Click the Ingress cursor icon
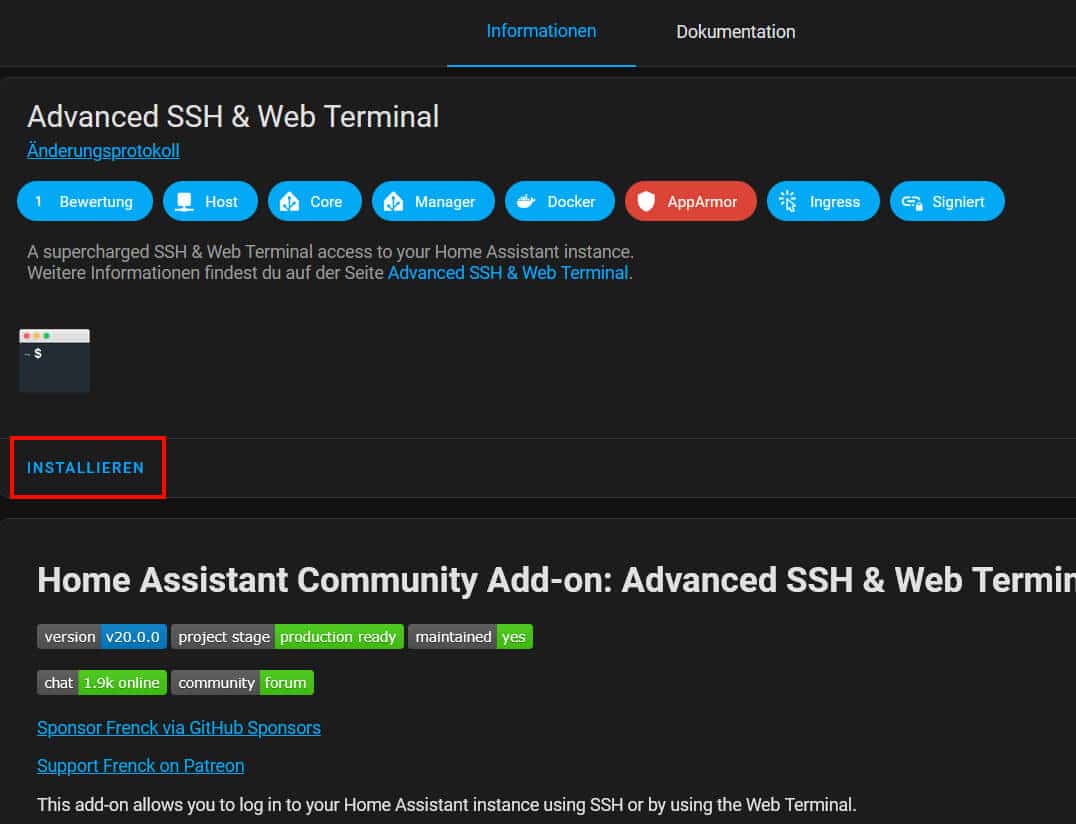 [x=788, y=202]
